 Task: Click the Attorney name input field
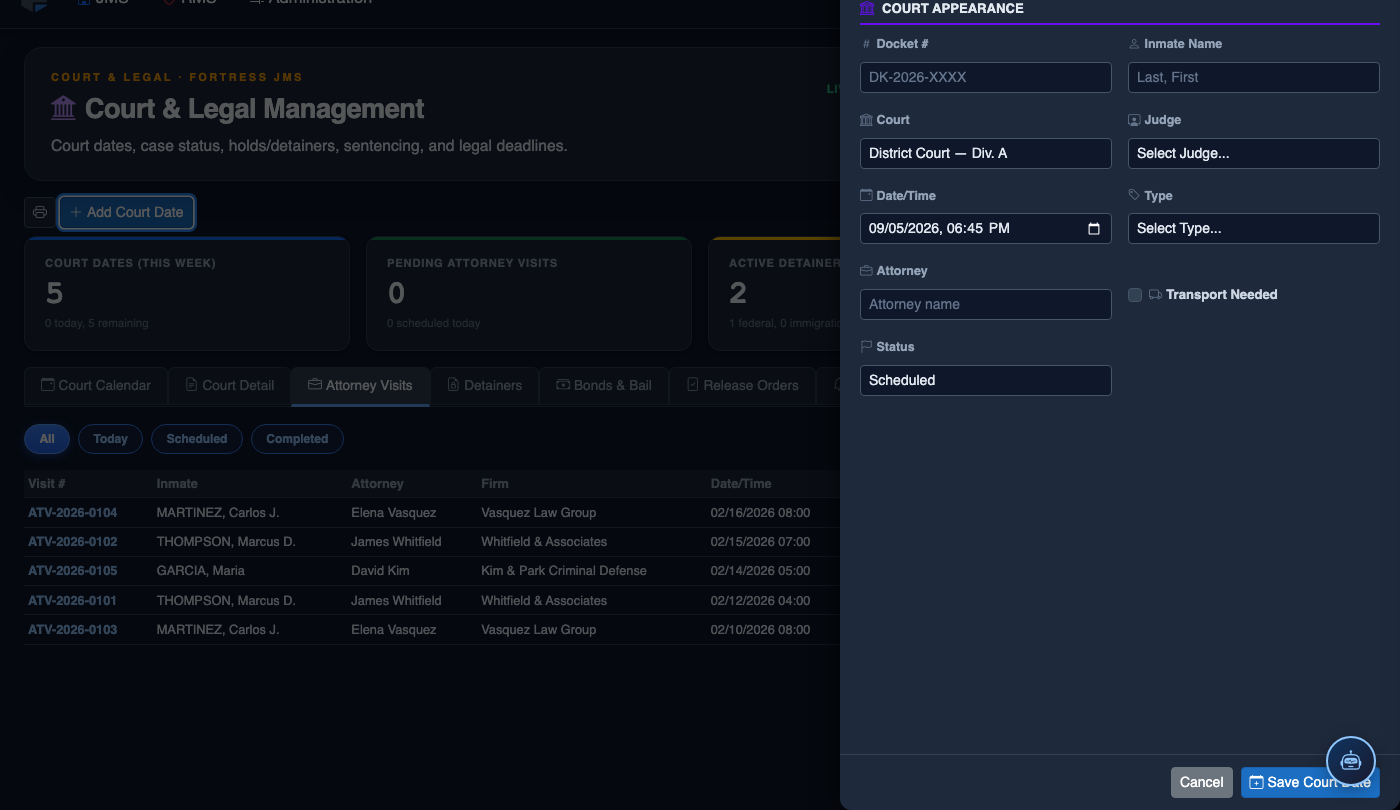(985, 304)
